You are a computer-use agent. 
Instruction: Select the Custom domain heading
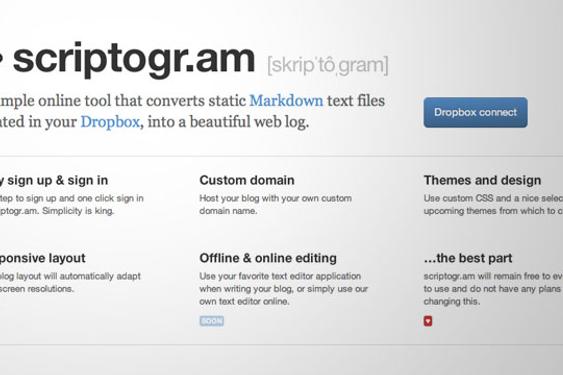pos(247,180)
